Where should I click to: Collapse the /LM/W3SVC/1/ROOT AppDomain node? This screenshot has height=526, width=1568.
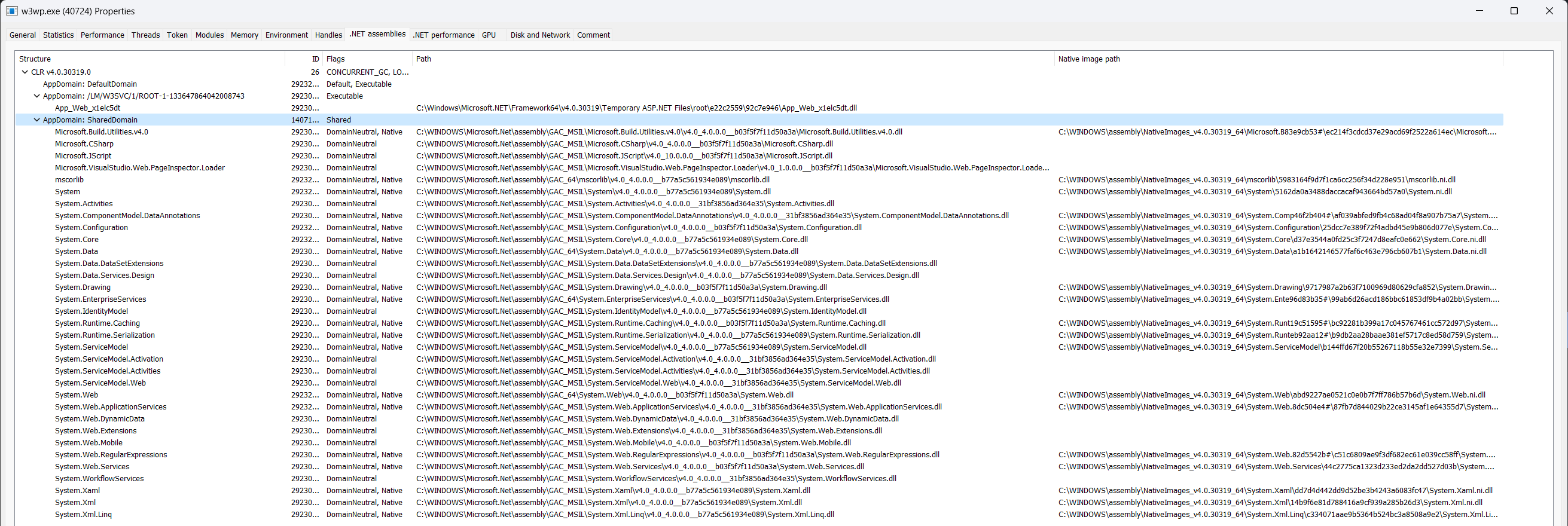[x=36, y=96]
